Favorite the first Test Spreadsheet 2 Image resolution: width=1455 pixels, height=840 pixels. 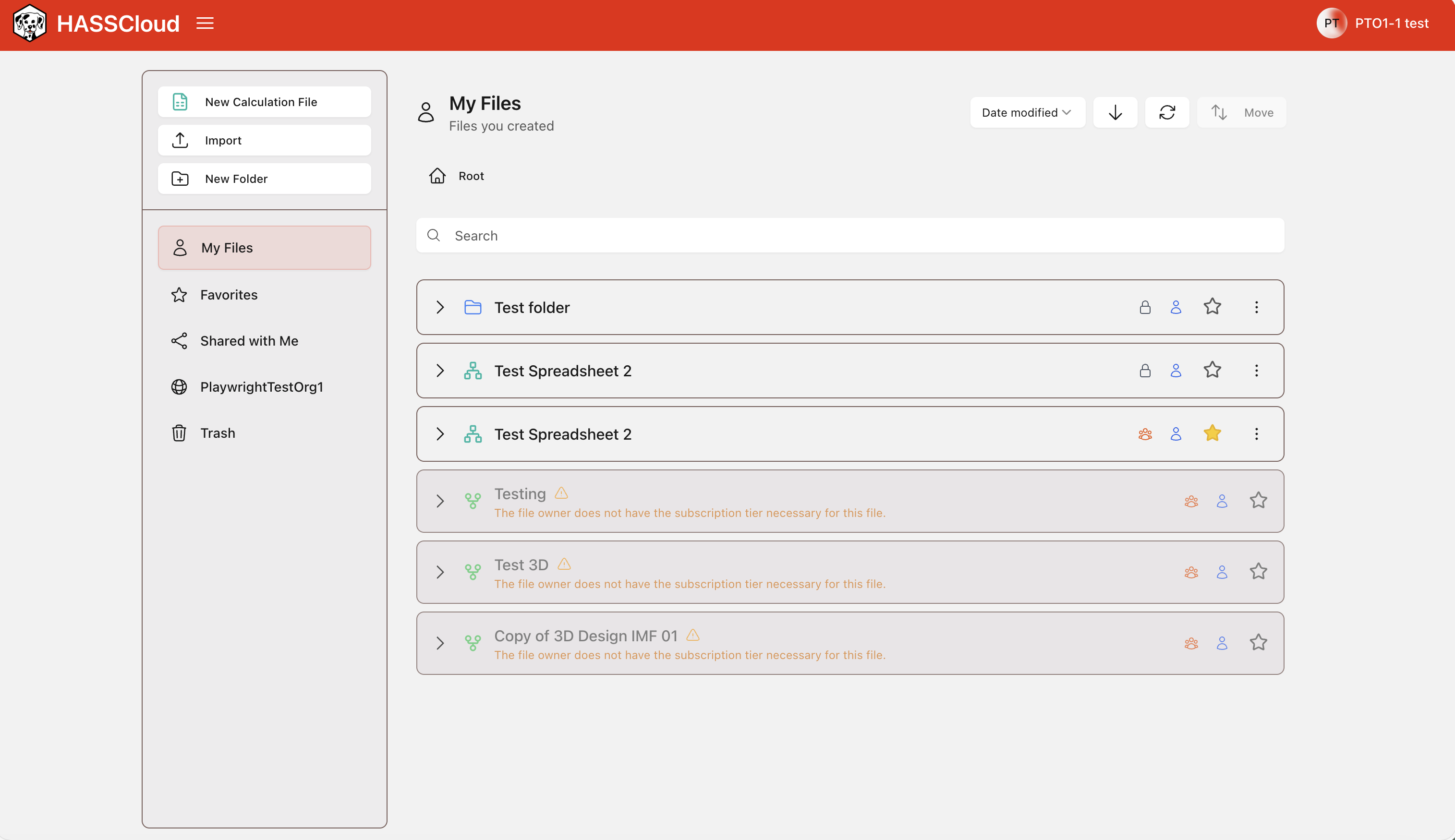point(1212,370)
